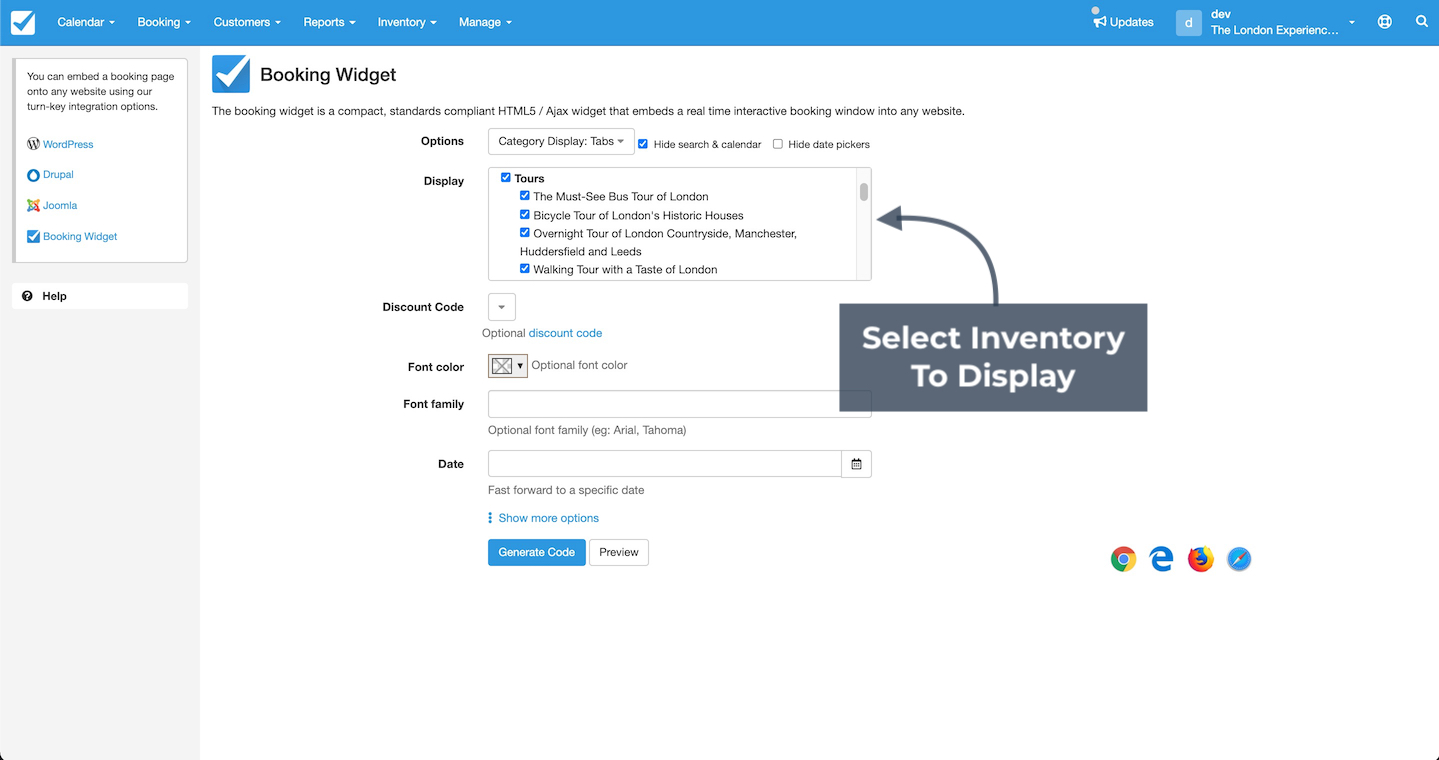The width and height of the screenshot is (1439, 760).
Task: Click the Firefox browser icon
Action: 1200,559
